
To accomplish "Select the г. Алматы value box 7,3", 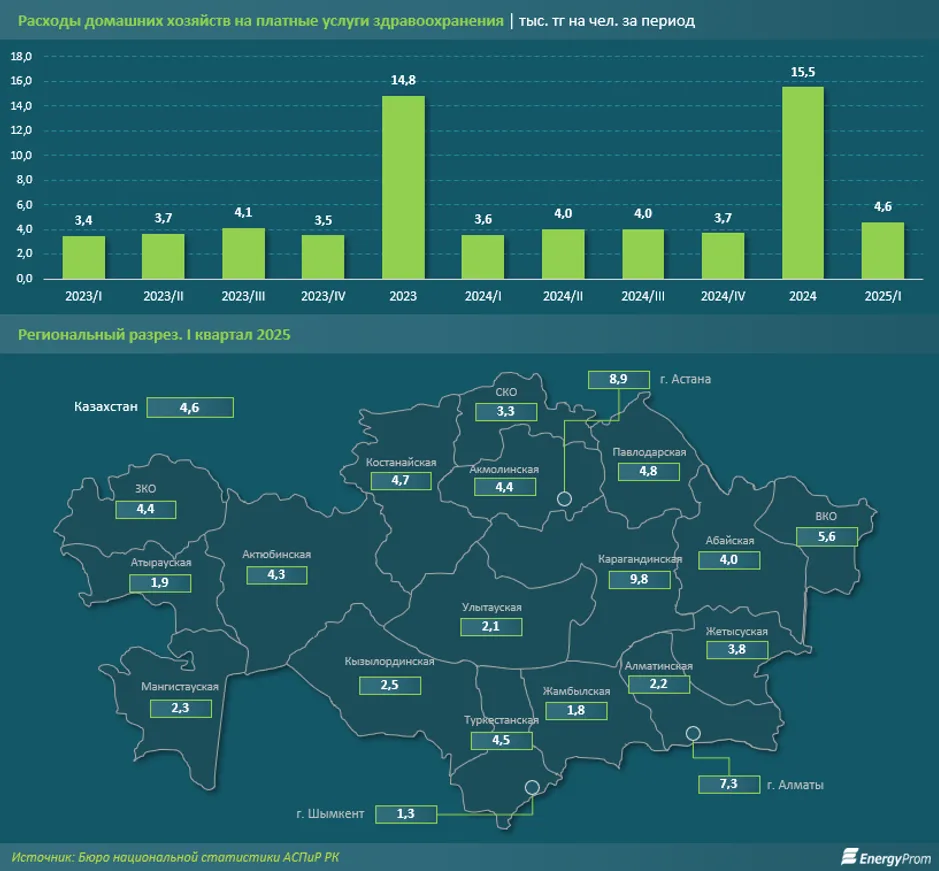I will coord(728,785).
